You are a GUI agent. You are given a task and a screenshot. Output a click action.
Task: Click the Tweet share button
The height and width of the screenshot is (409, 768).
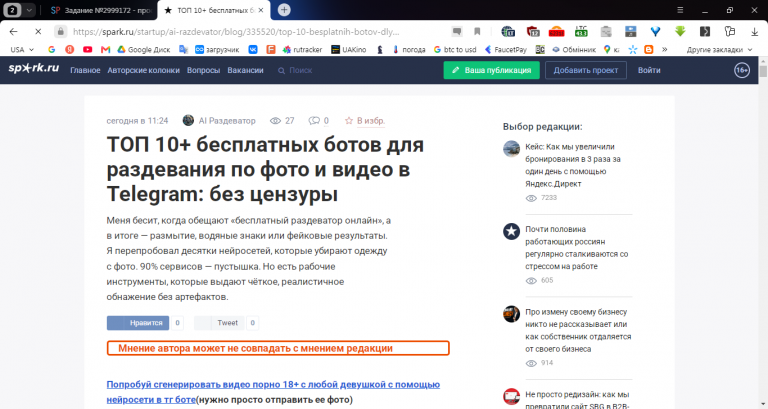click(x=219, y=323)
